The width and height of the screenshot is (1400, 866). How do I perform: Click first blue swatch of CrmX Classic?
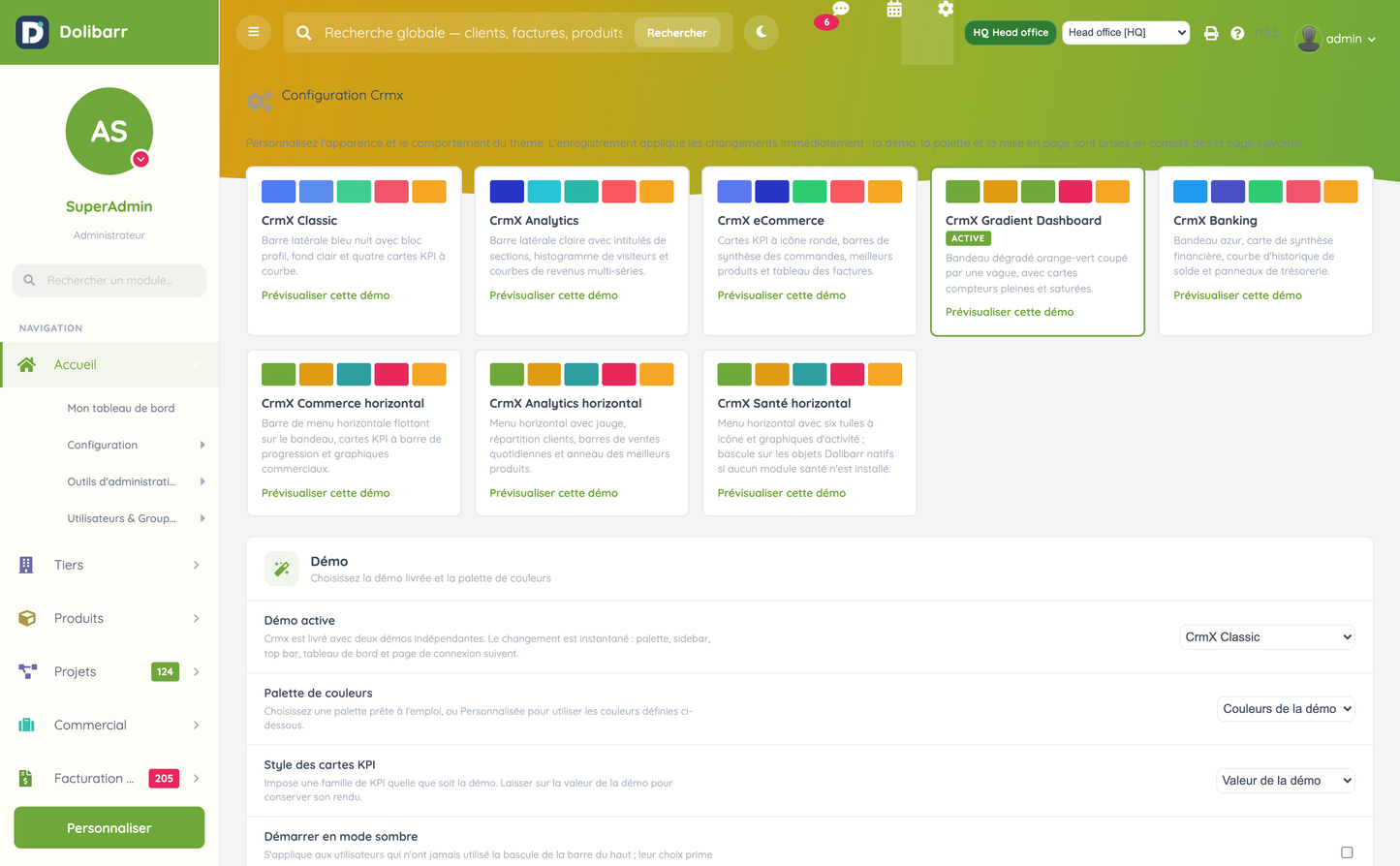pos(279,192)
